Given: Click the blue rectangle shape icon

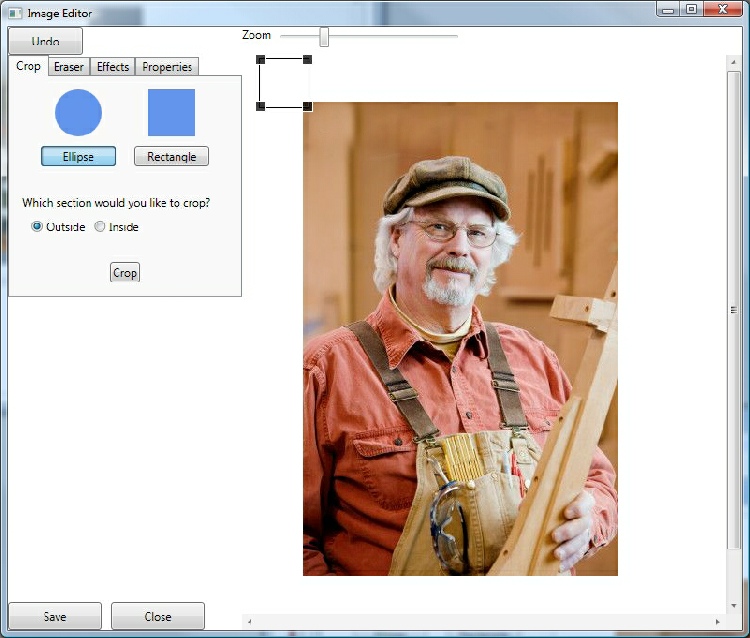Looking at the screenshot, I should coord(171,112).
